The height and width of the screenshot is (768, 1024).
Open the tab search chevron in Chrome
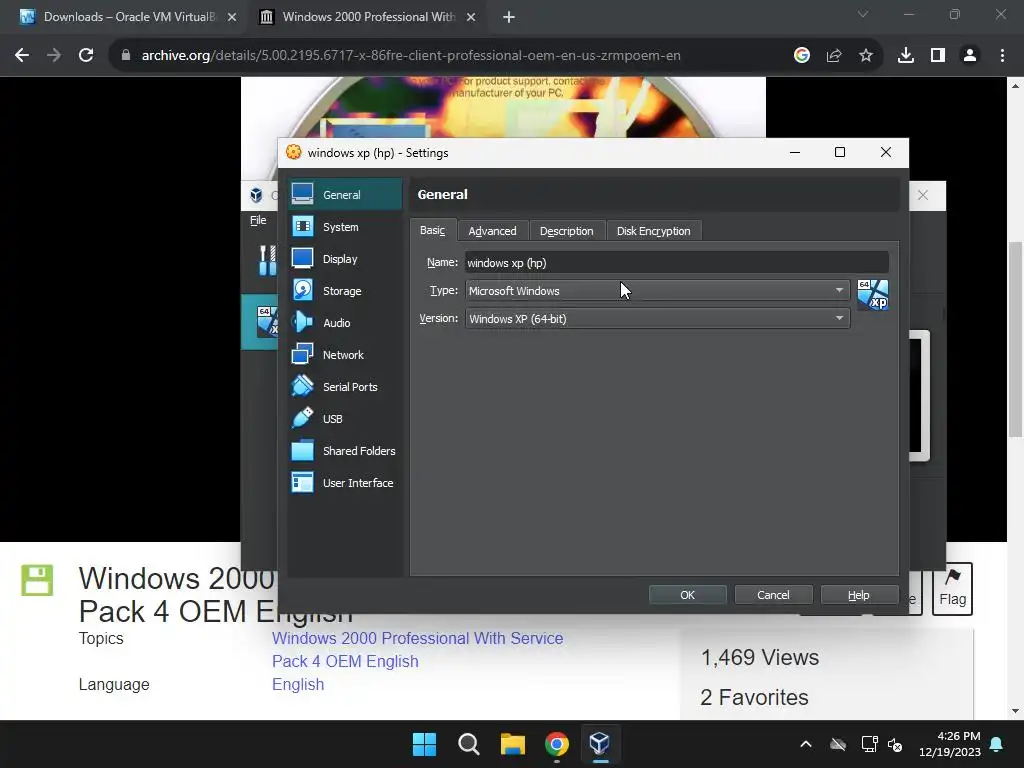pyautogui.click(x=863, y=14)
